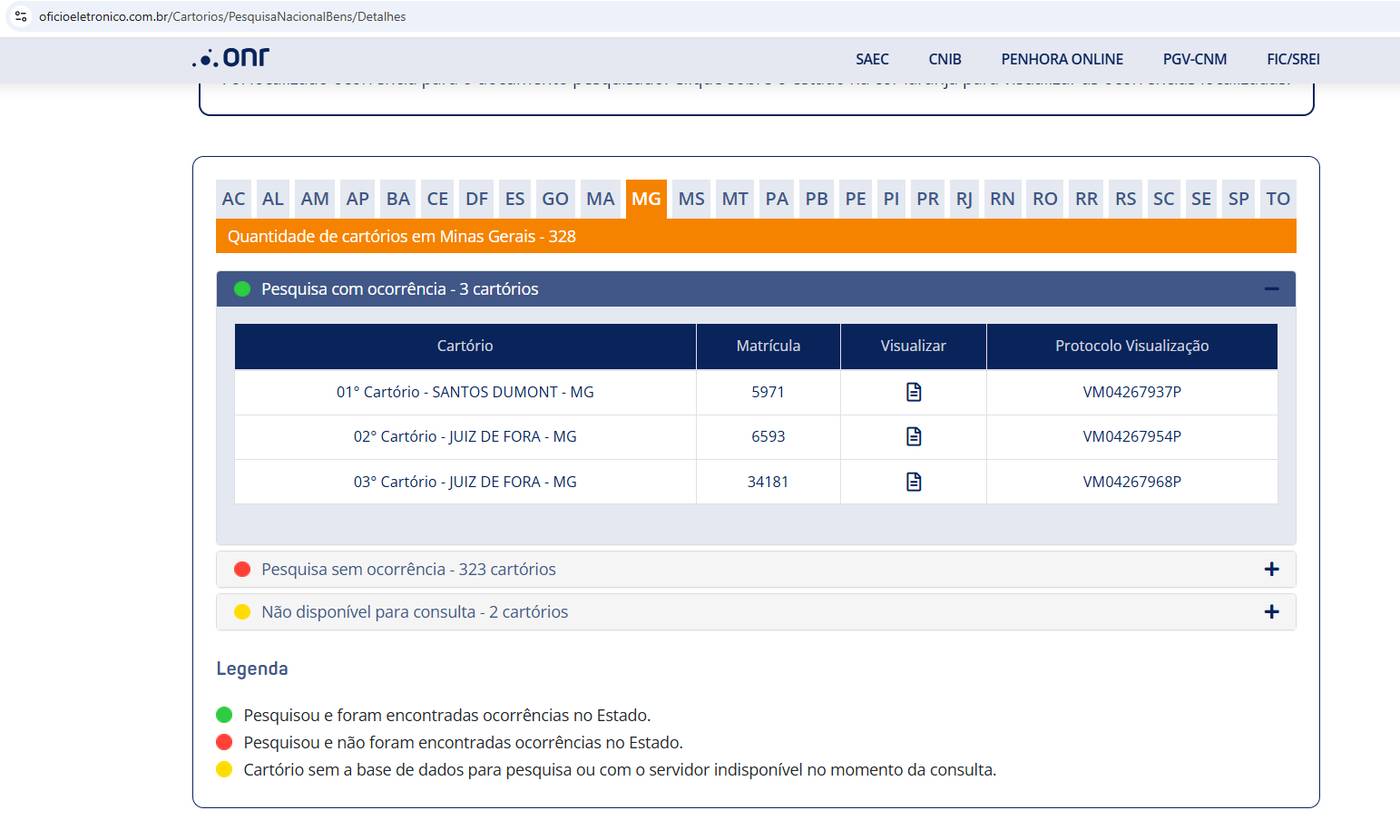1400x820 pixels.
Task: Select the BA state tab
Action: click(x=398, y=199)
